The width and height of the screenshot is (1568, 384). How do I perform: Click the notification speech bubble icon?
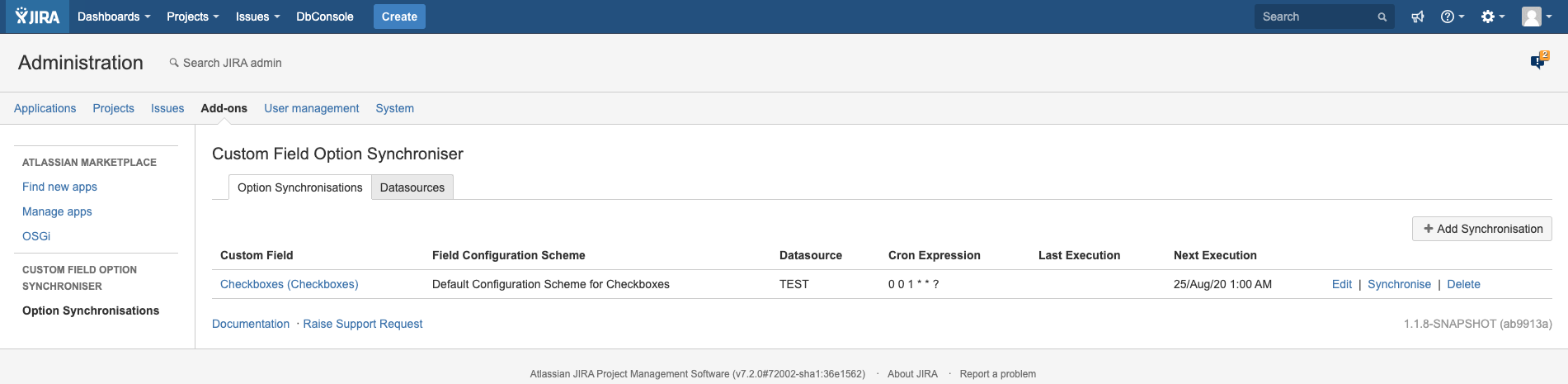click(x=1538, y=61)
